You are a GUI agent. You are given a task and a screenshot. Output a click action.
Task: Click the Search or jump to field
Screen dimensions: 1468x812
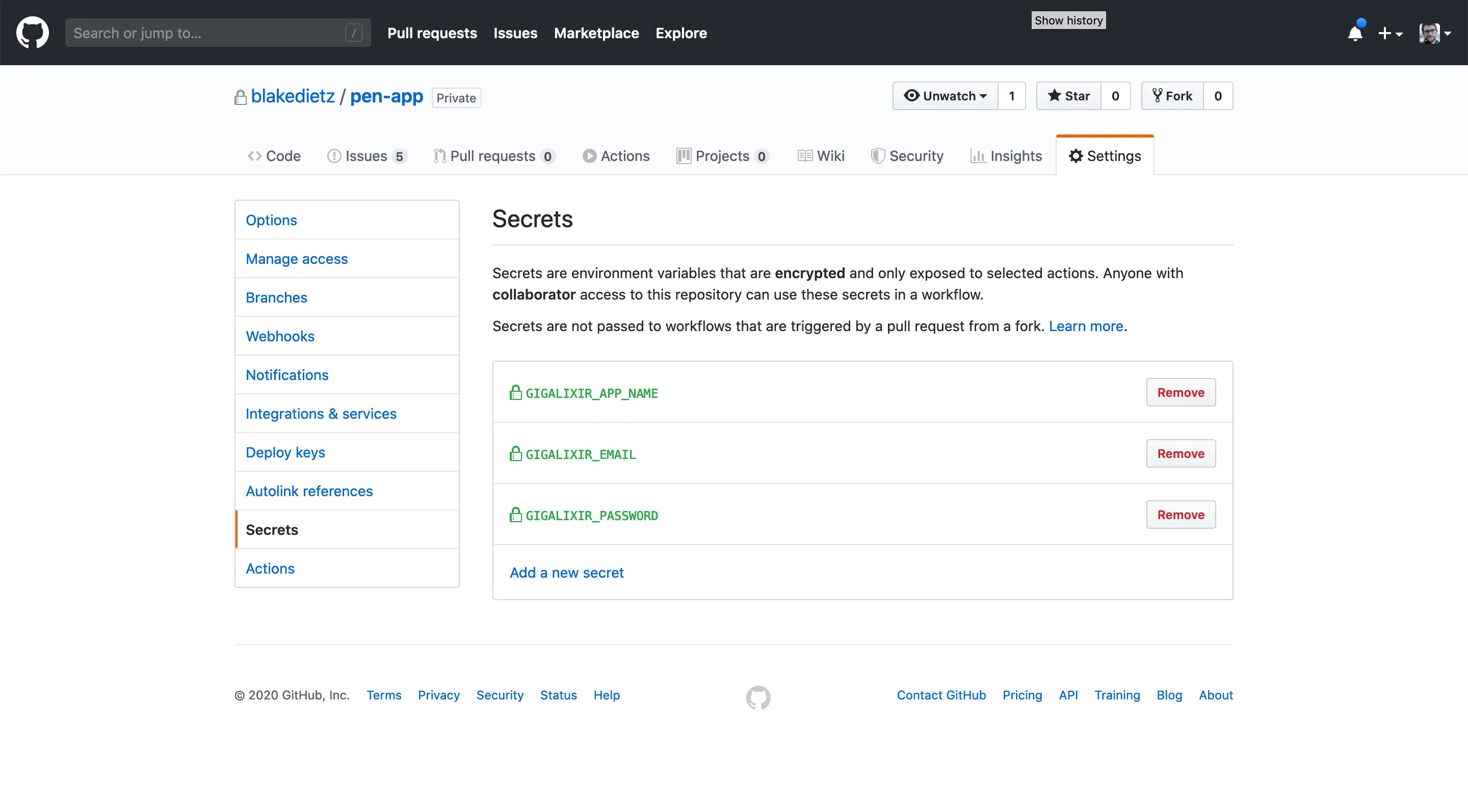pyautogui.click(x=205, y=33)
